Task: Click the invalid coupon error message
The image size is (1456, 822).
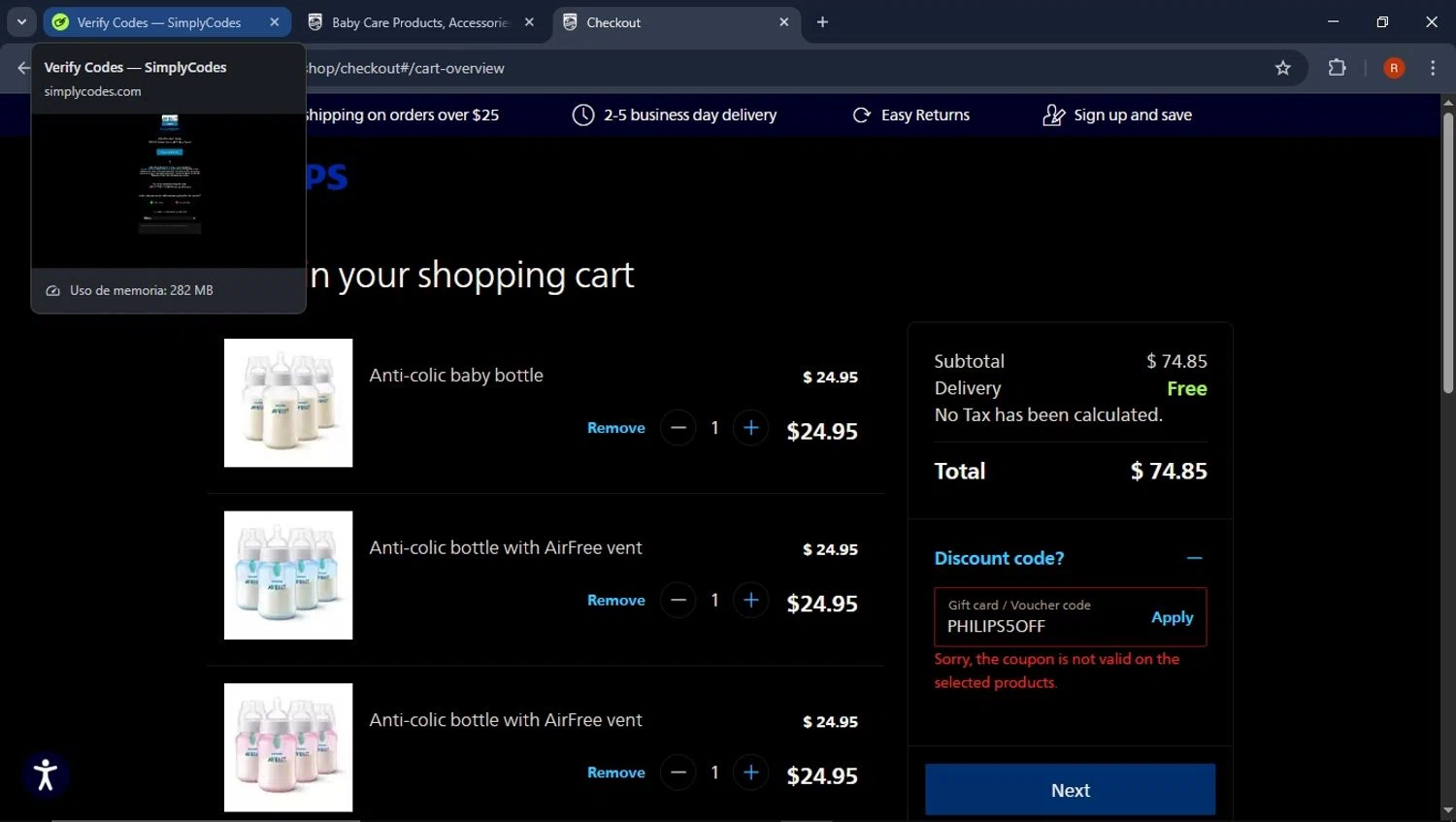Action: (x=1056, y=671)
